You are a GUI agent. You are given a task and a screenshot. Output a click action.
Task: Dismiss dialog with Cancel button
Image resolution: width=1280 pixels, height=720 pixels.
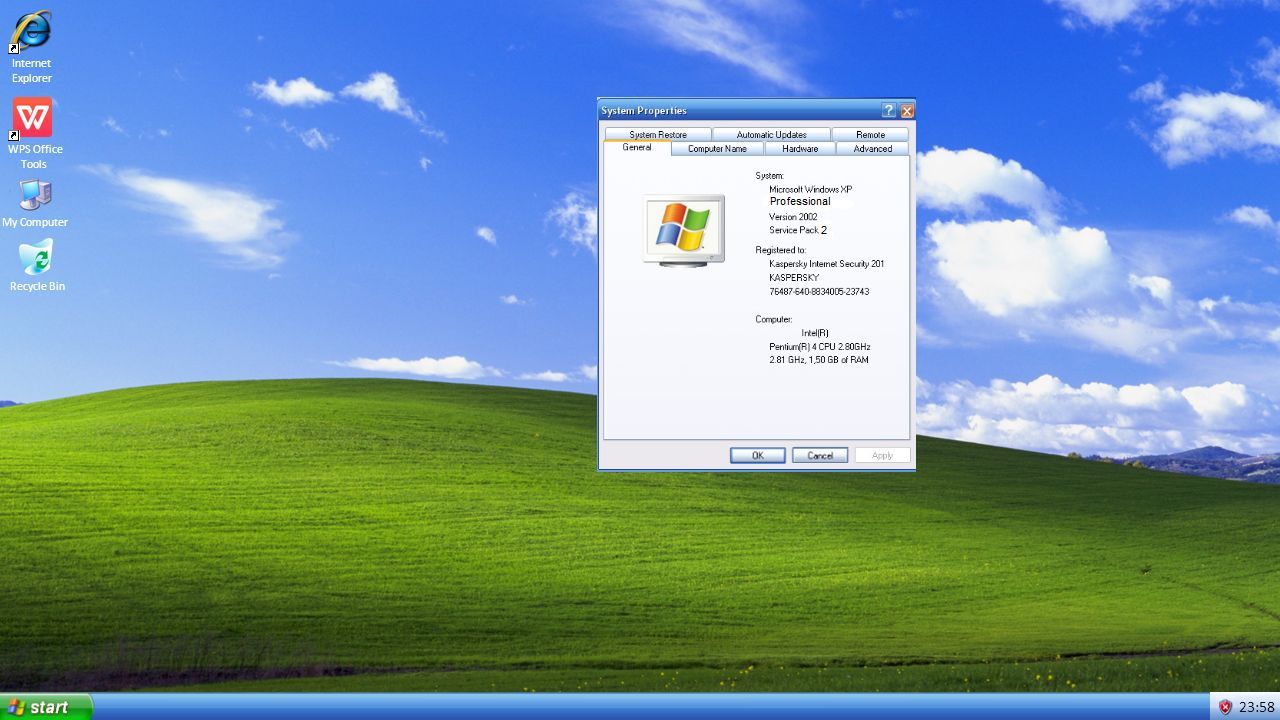[x=820, y=455]
